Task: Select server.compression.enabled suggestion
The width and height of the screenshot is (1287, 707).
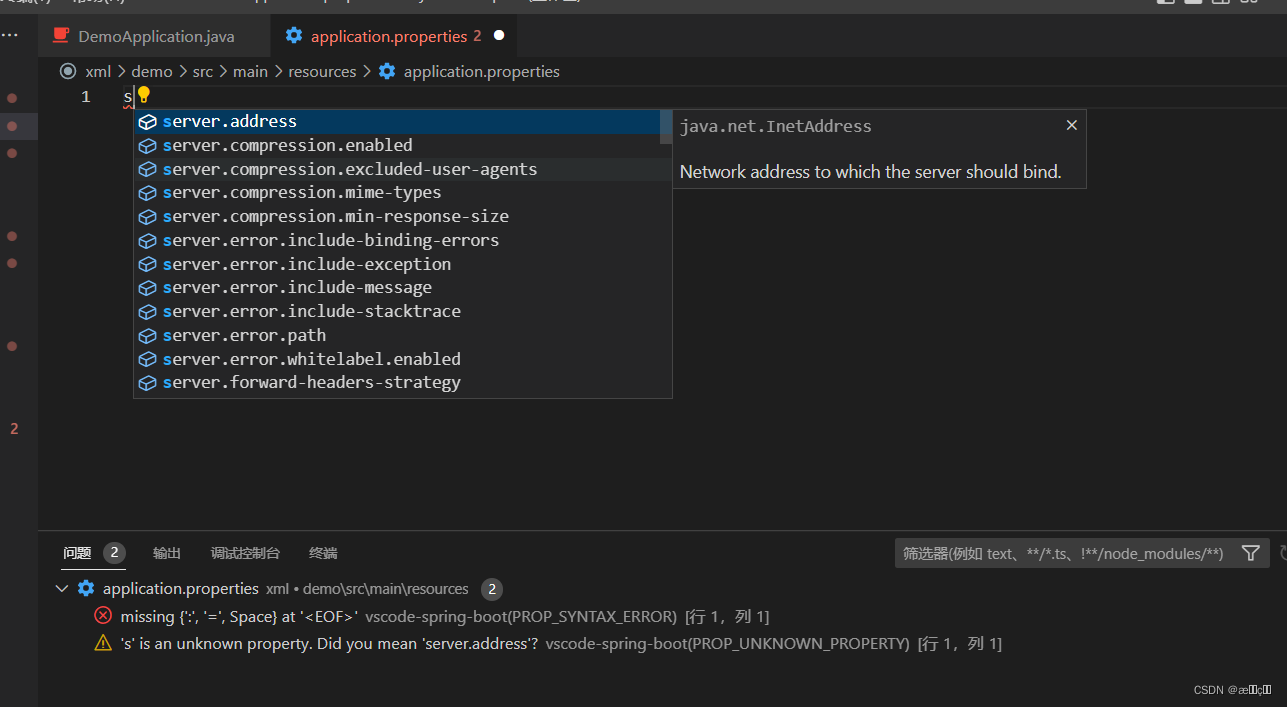Action: 397,145
